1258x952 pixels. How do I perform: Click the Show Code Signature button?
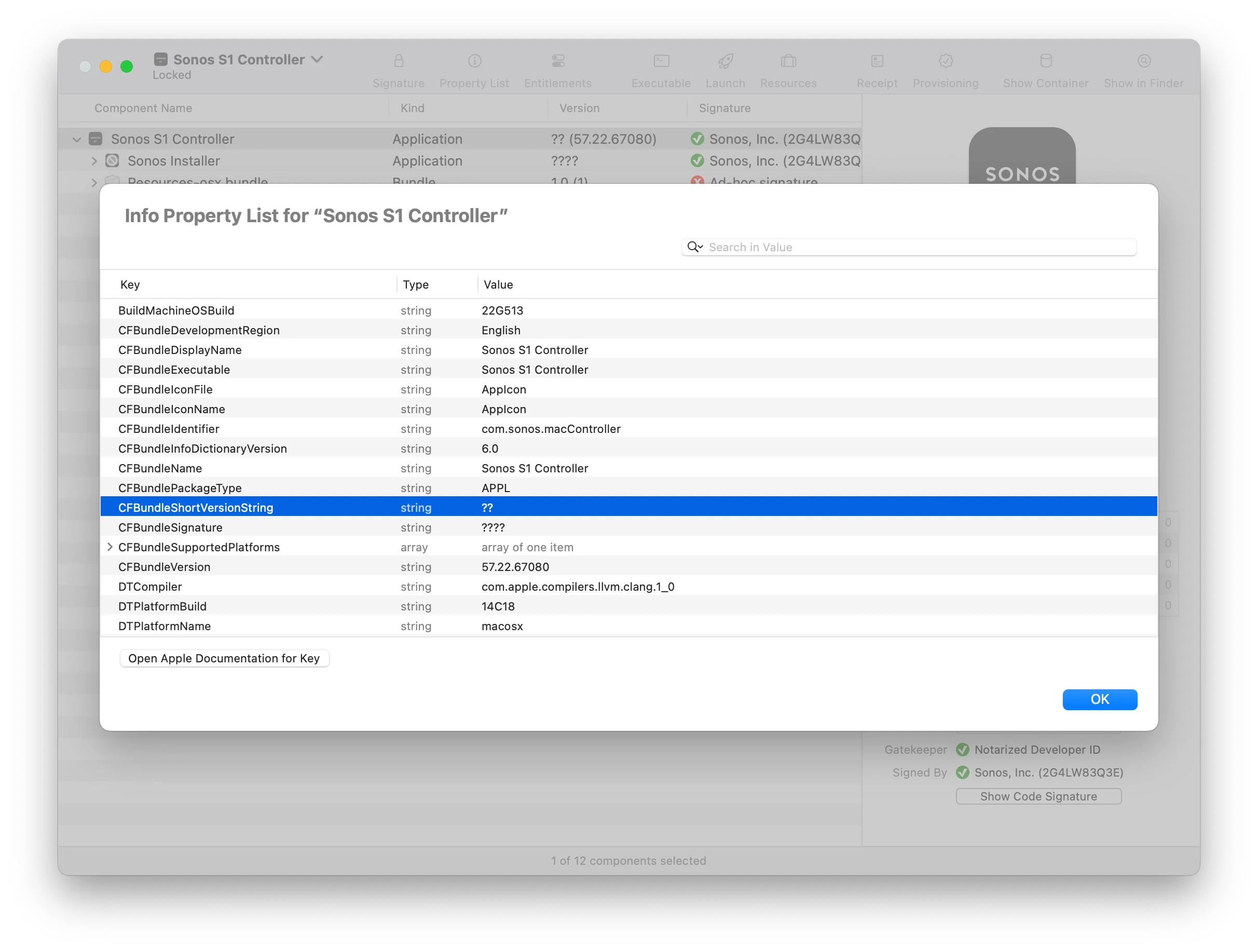point(1038,796)
